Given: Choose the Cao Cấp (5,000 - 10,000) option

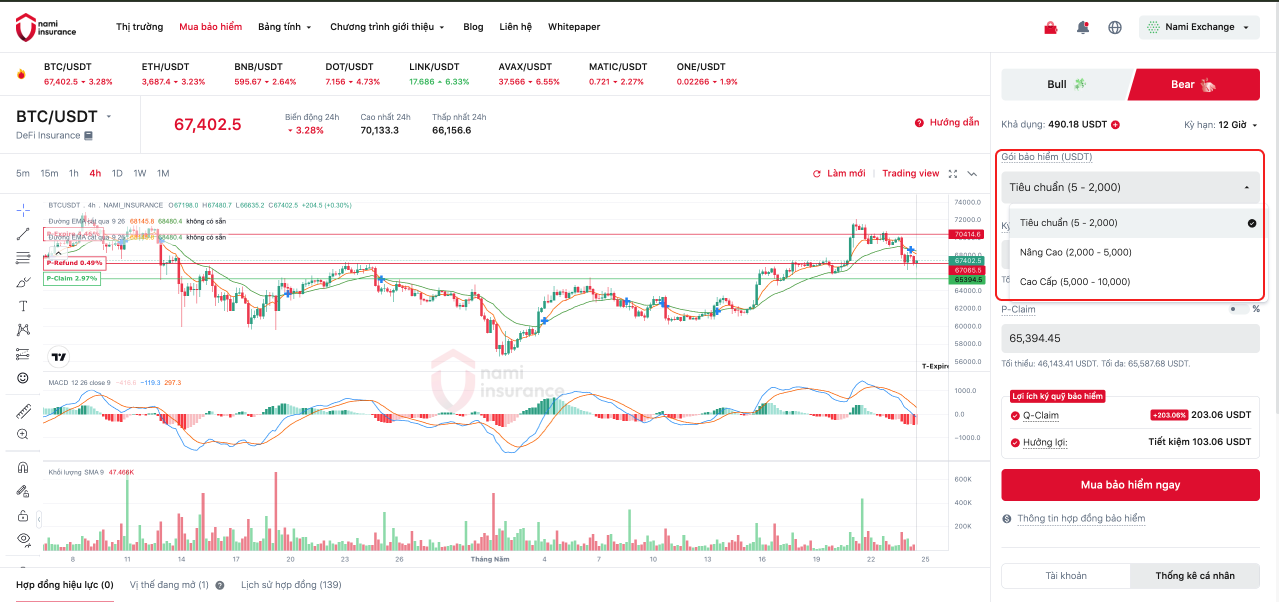Looking at the screenshot, I should pyautogui.click(x=1136, y=282).
